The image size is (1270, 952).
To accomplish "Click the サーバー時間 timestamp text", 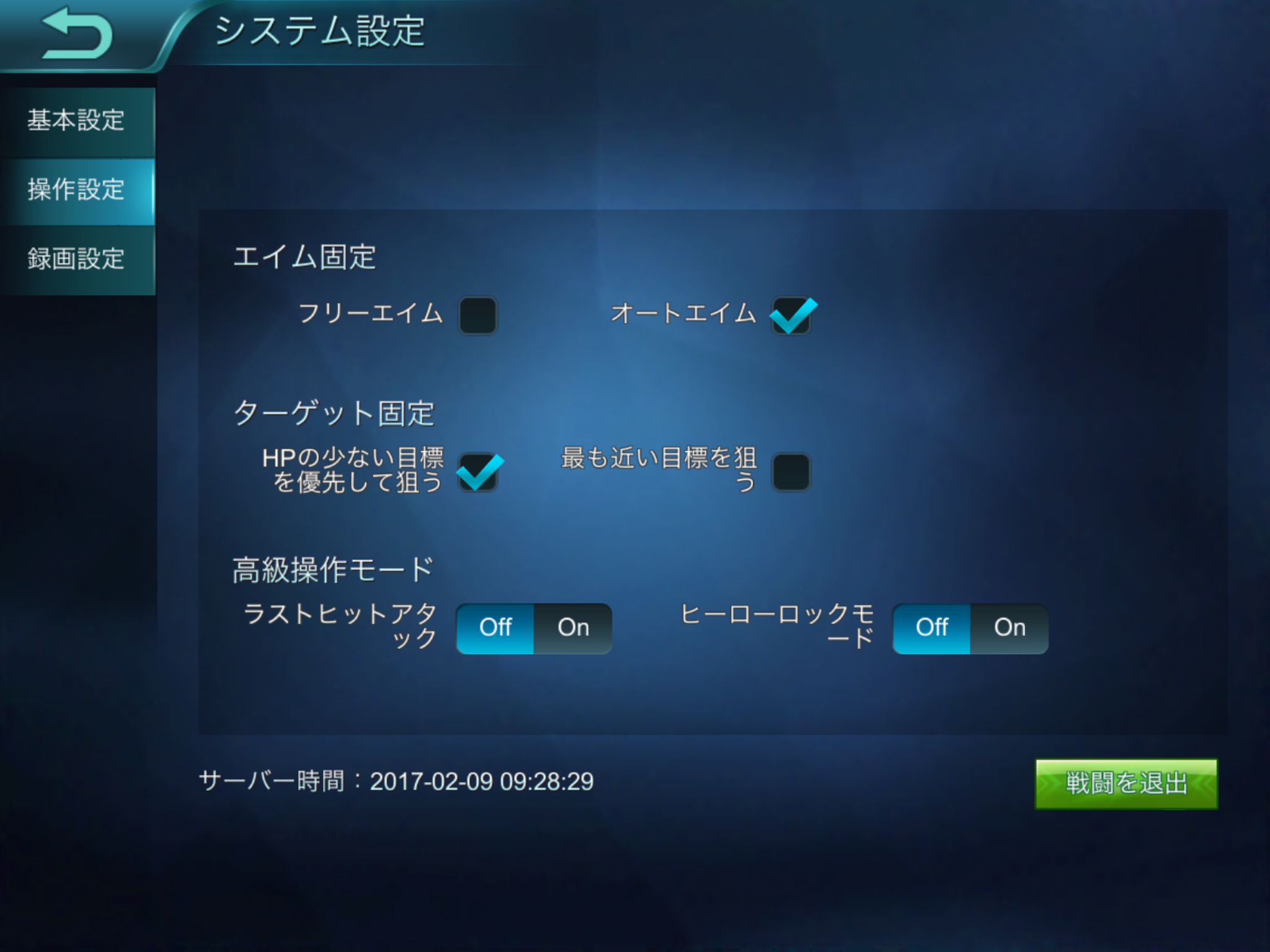I will pos(396,781).
